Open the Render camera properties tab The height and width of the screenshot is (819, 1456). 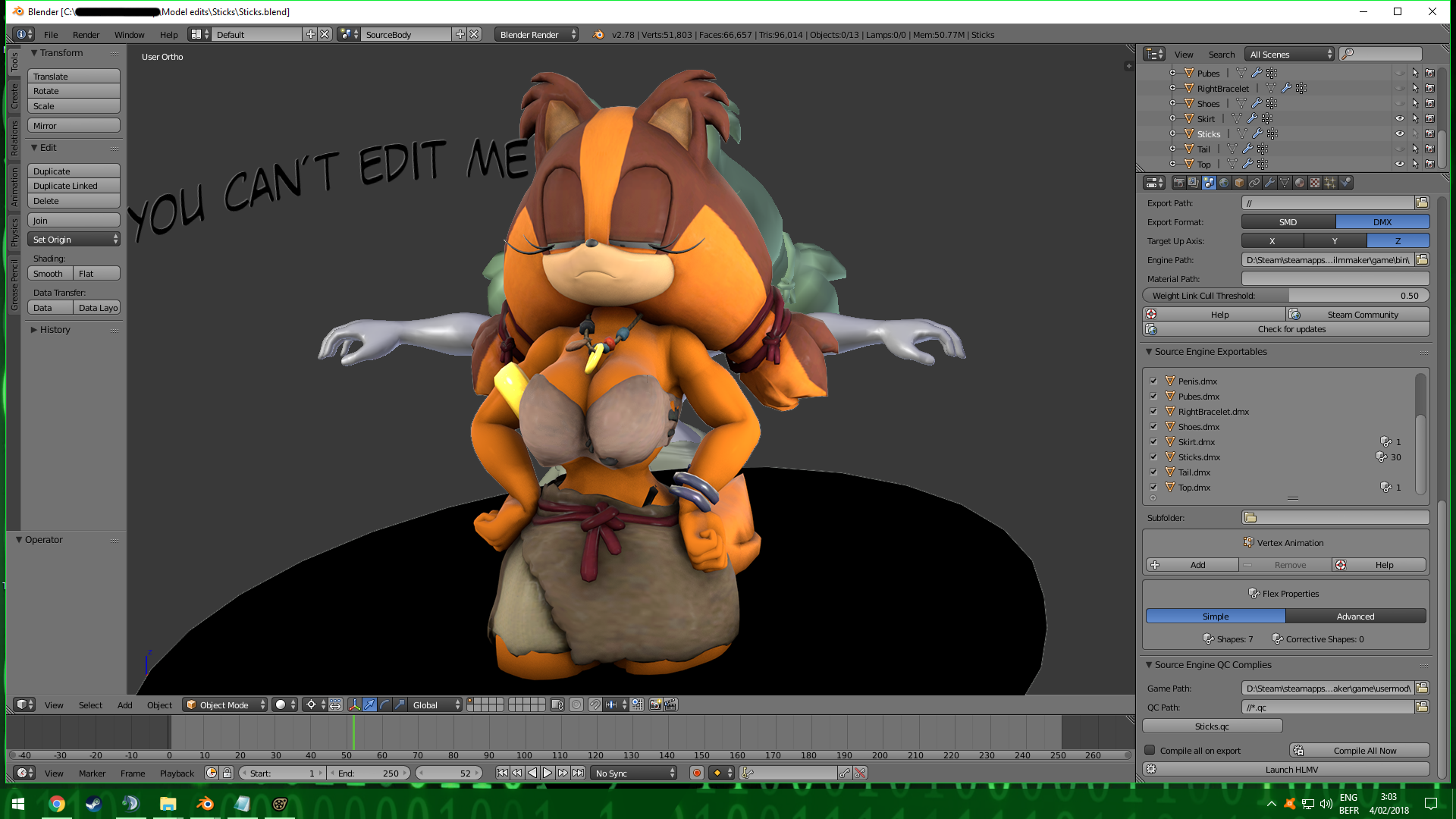pyautogui.click(x=1178, y=183)
